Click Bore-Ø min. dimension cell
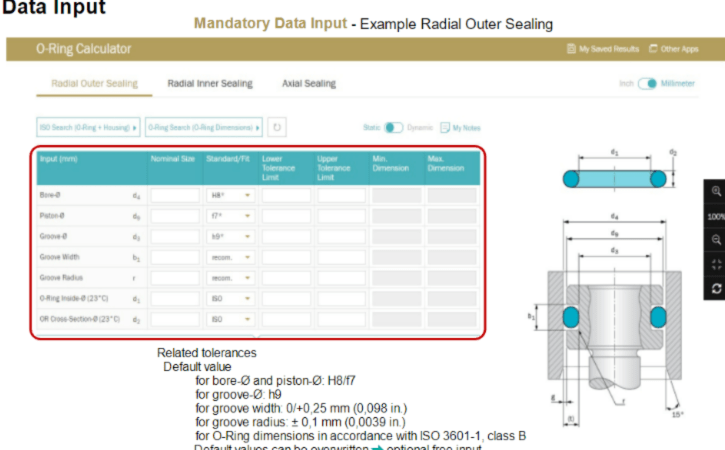The image size is (725, 450). [x=397, y=195]
